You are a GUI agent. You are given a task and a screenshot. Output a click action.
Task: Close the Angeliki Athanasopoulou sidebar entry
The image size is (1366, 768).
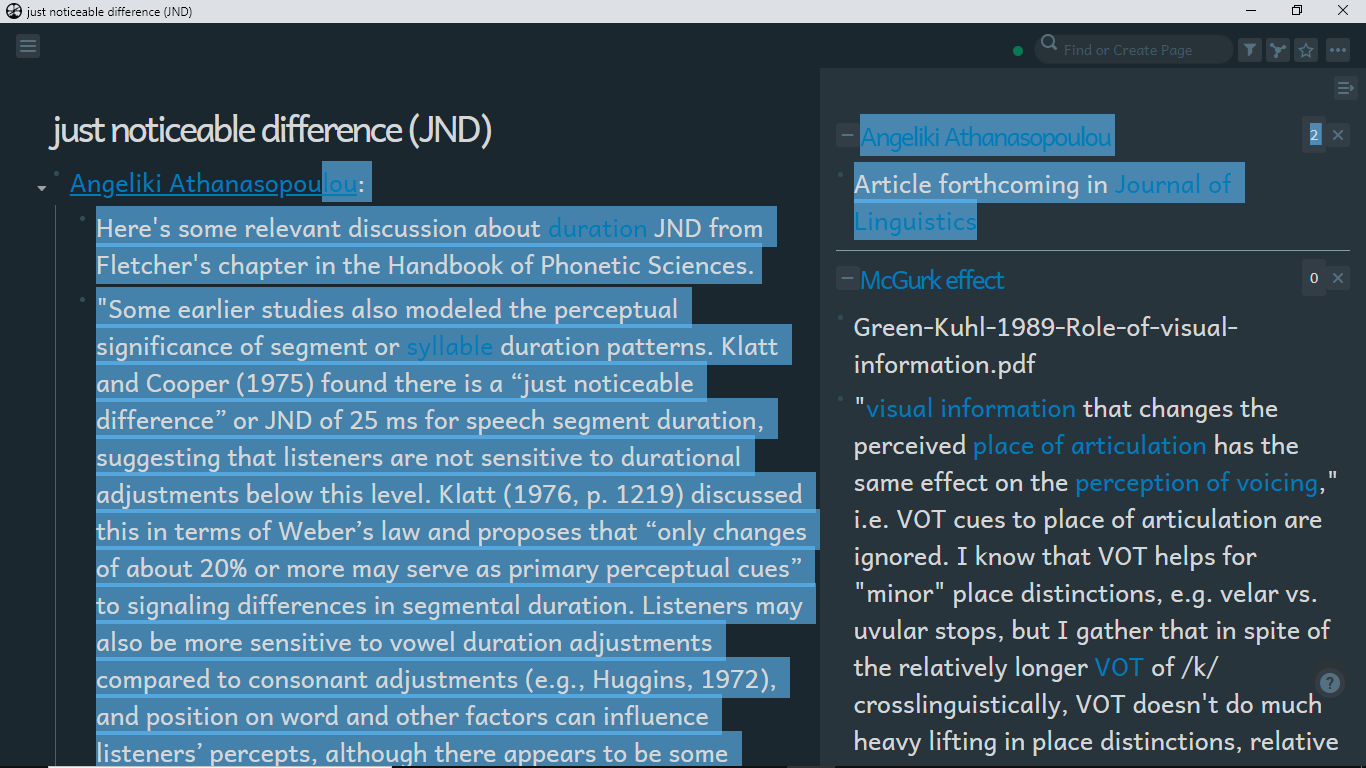click(1337, 133)
